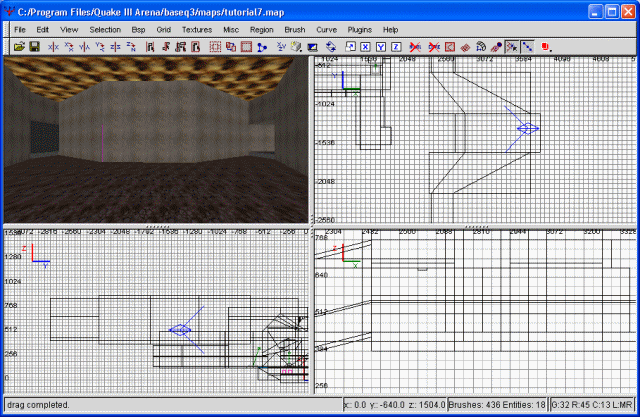Open the Misc menu
The image size is (640, 417).
231,30
